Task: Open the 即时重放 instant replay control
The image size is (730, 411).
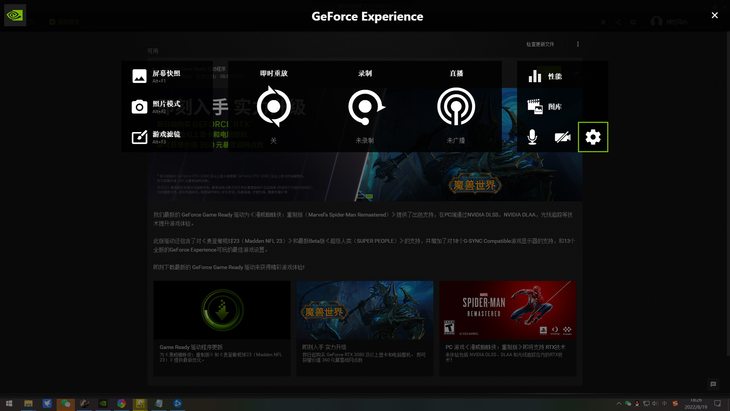Action: point(273,106)
